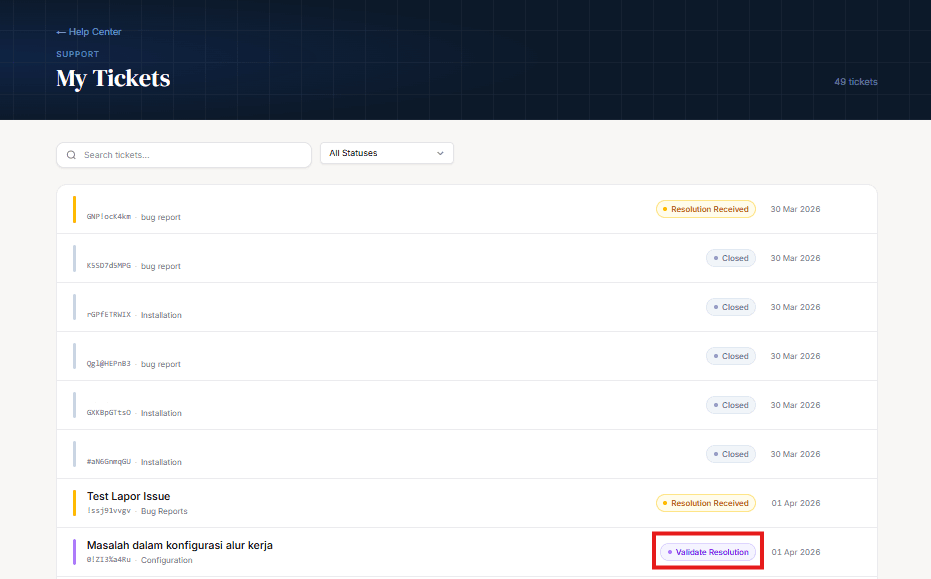Image resolution: width=931 pixels, height=579 pixels.
Task: Click the 49 tickets count label
Action: point(855,82)
